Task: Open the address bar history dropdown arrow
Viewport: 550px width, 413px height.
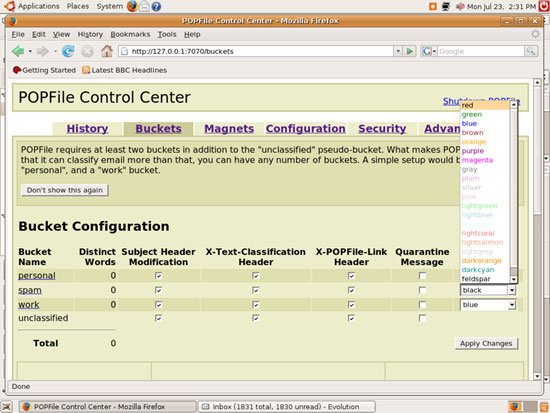Action: click(x=398, y=51)
